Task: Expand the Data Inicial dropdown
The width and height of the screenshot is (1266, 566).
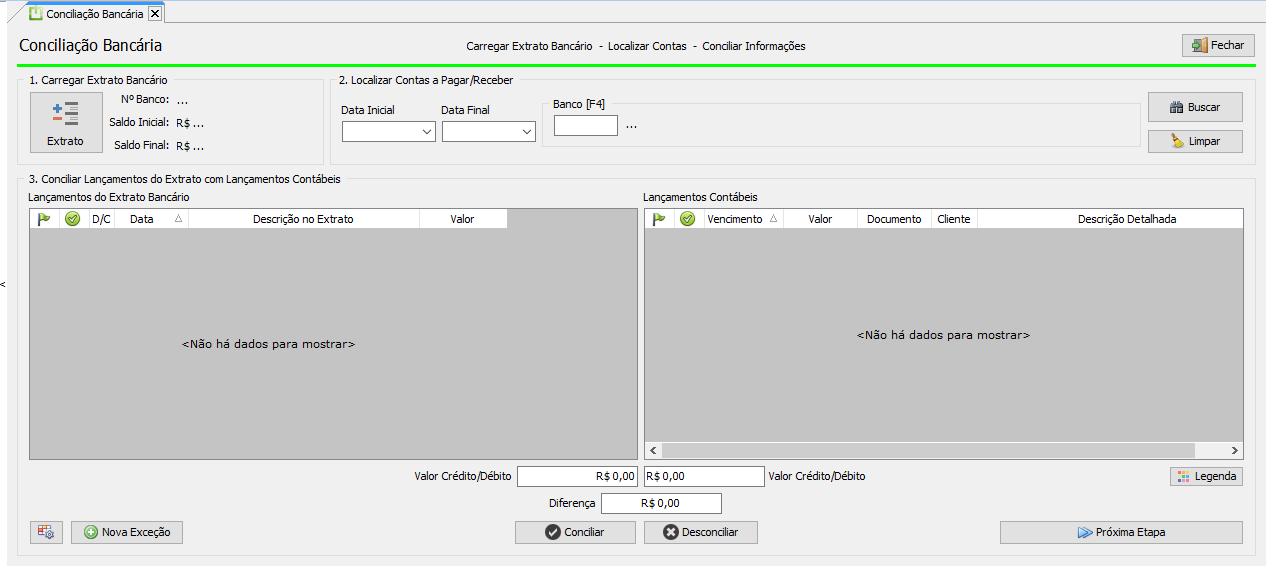Action: click(426, 131)
